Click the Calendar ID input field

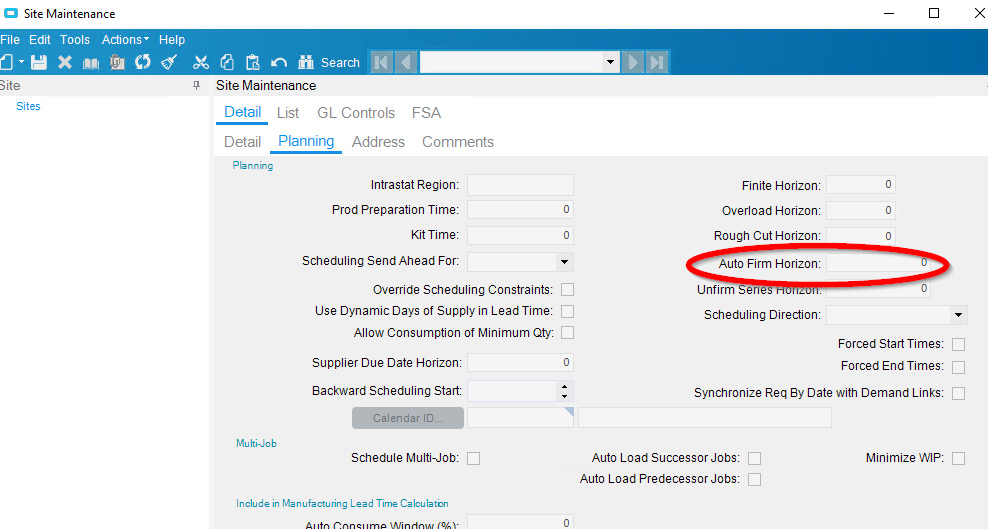(x=520, y=418)
